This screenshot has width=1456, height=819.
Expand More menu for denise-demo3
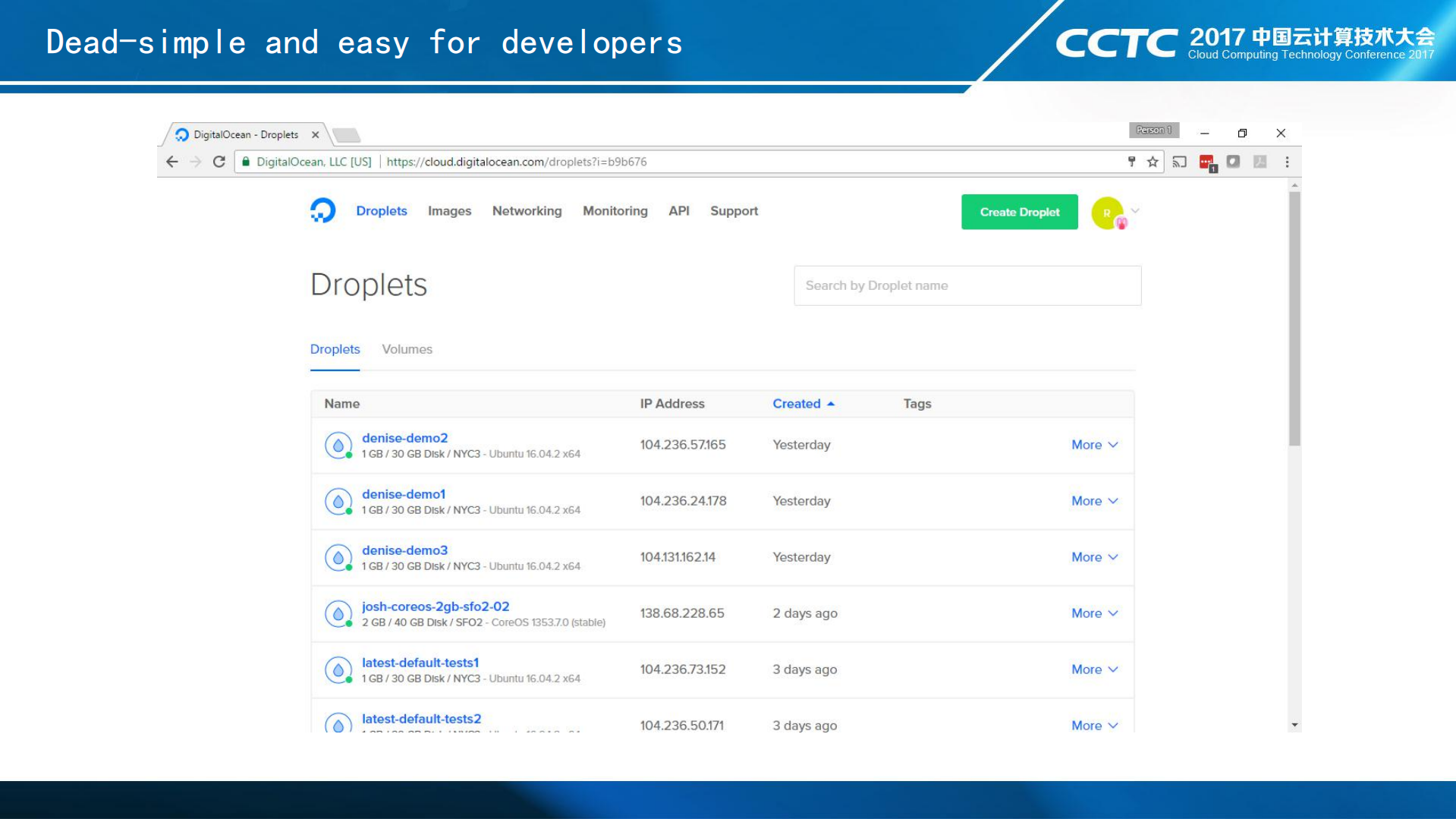(x=1094, y=557)
